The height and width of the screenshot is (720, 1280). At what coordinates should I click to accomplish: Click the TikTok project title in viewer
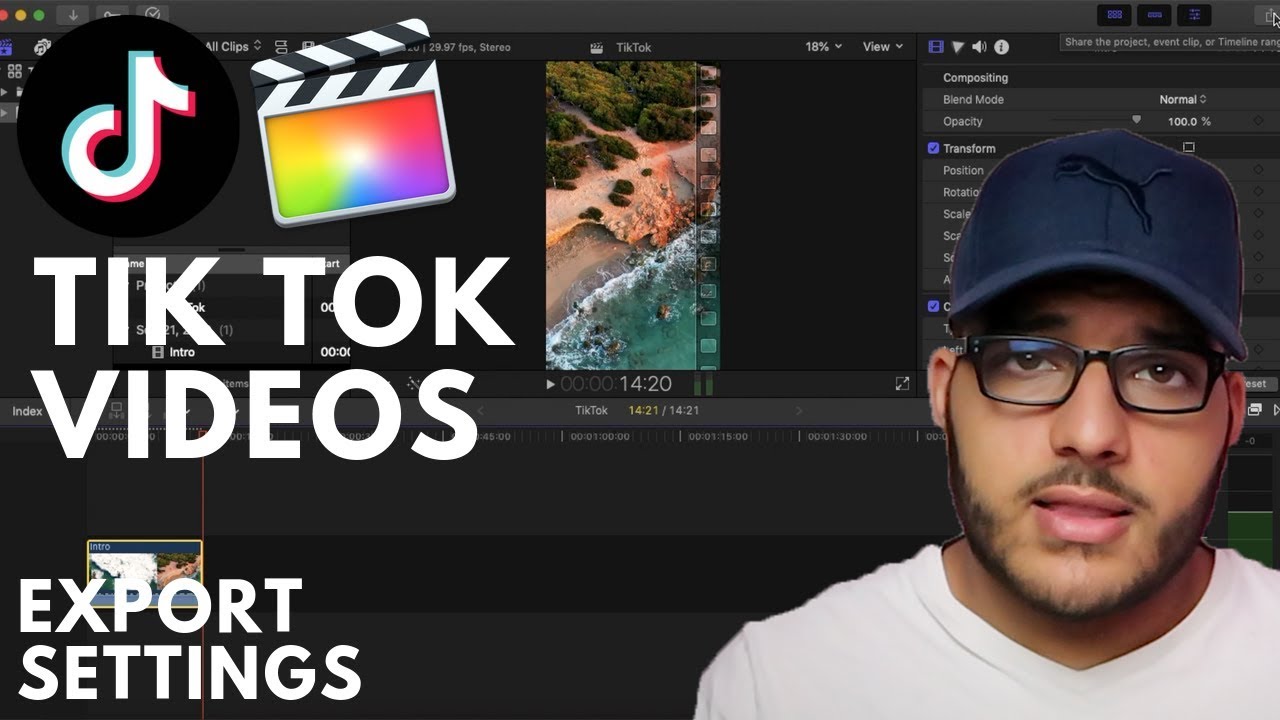634,47
